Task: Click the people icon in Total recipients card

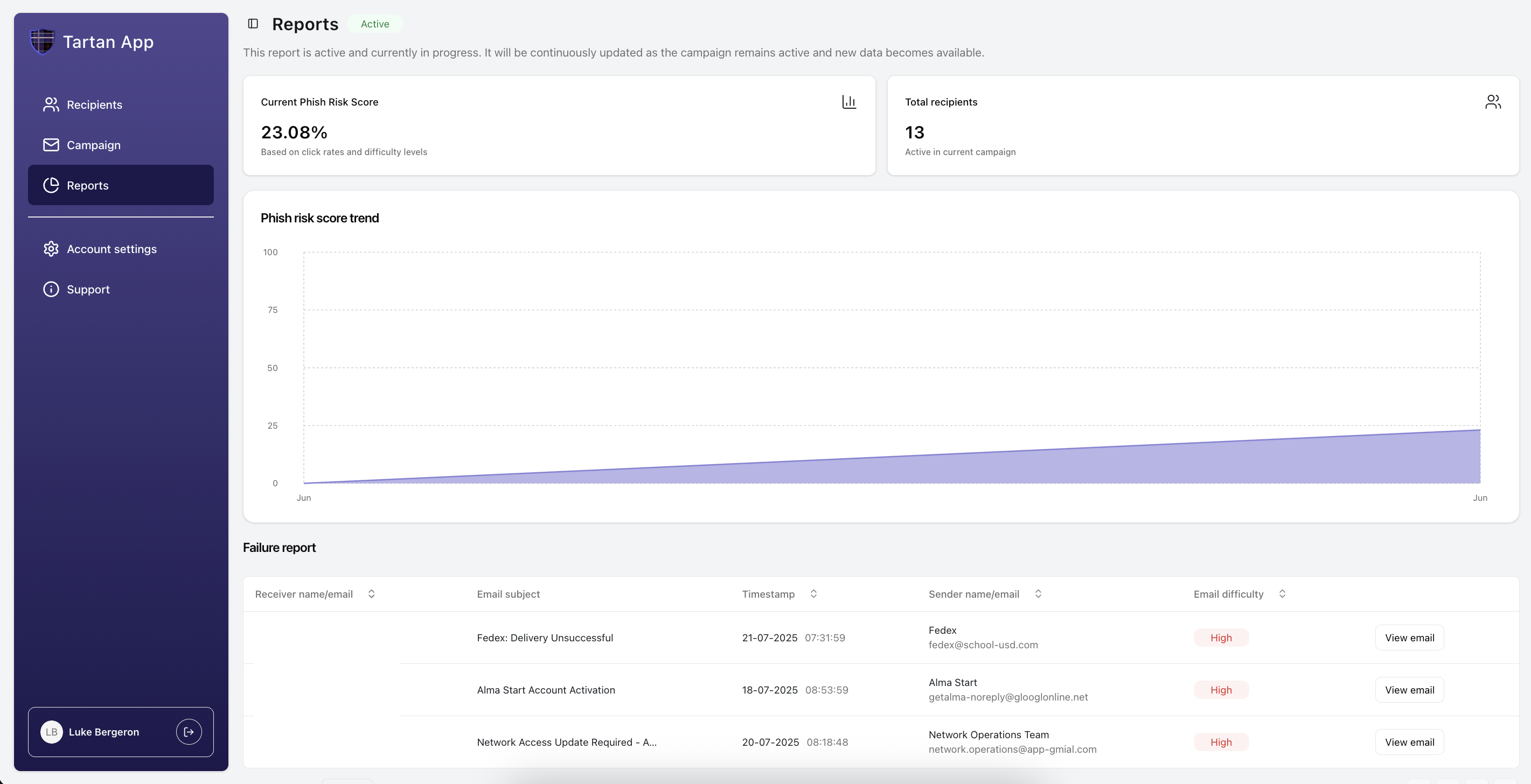Action: click(x=1492, y=102)
